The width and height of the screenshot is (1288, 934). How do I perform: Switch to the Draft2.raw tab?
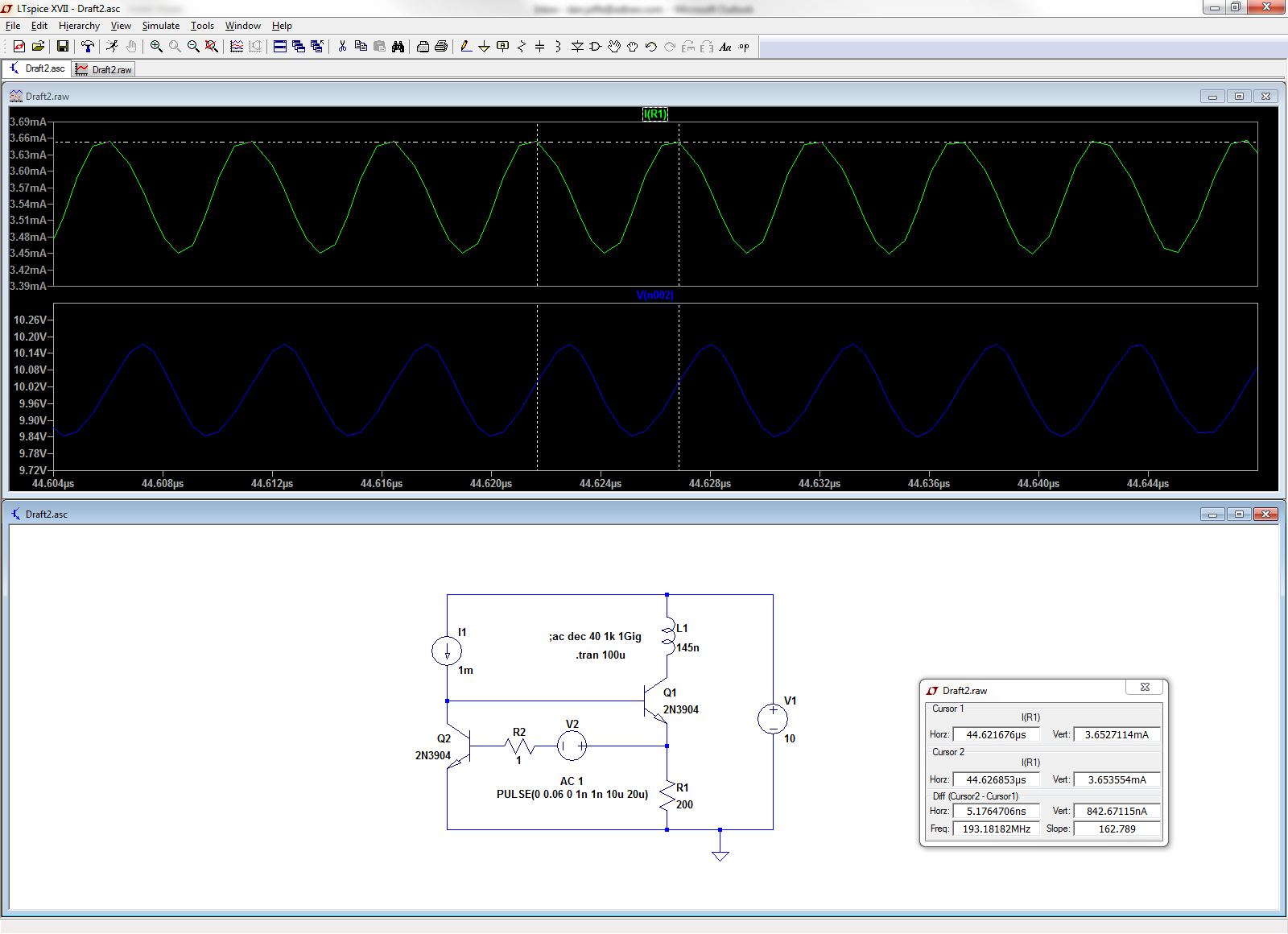[x=104, y=70]
